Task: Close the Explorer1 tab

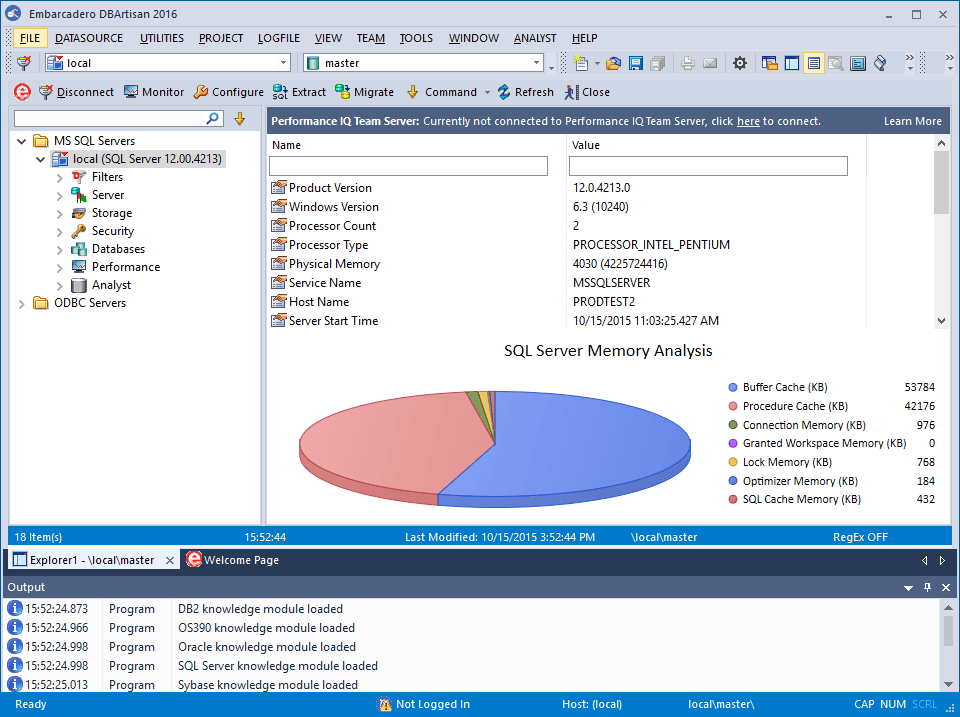Action: [170, 560]
